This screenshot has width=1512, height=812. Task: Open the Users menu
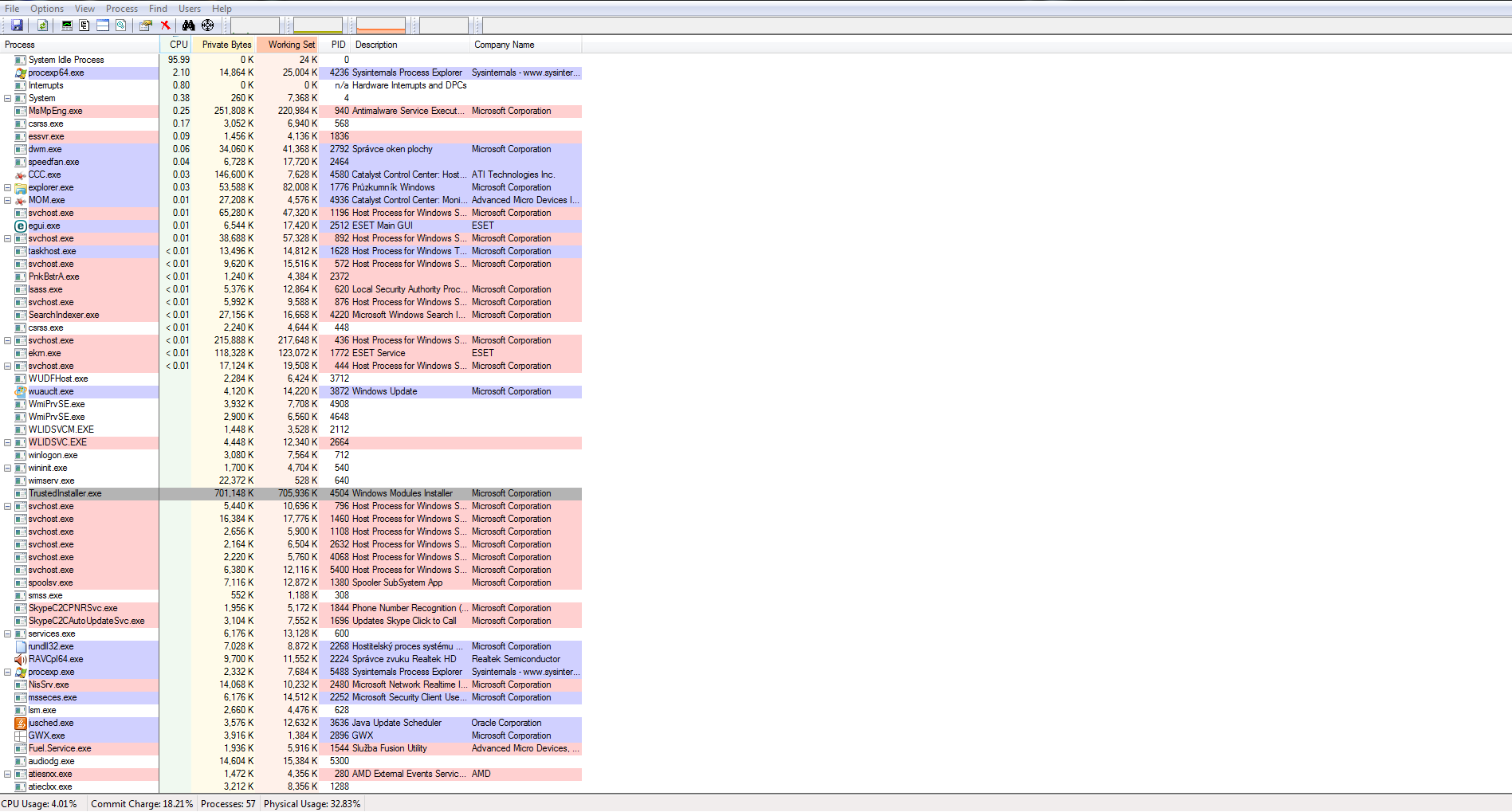pyautogui.click(x=190, y=9)
